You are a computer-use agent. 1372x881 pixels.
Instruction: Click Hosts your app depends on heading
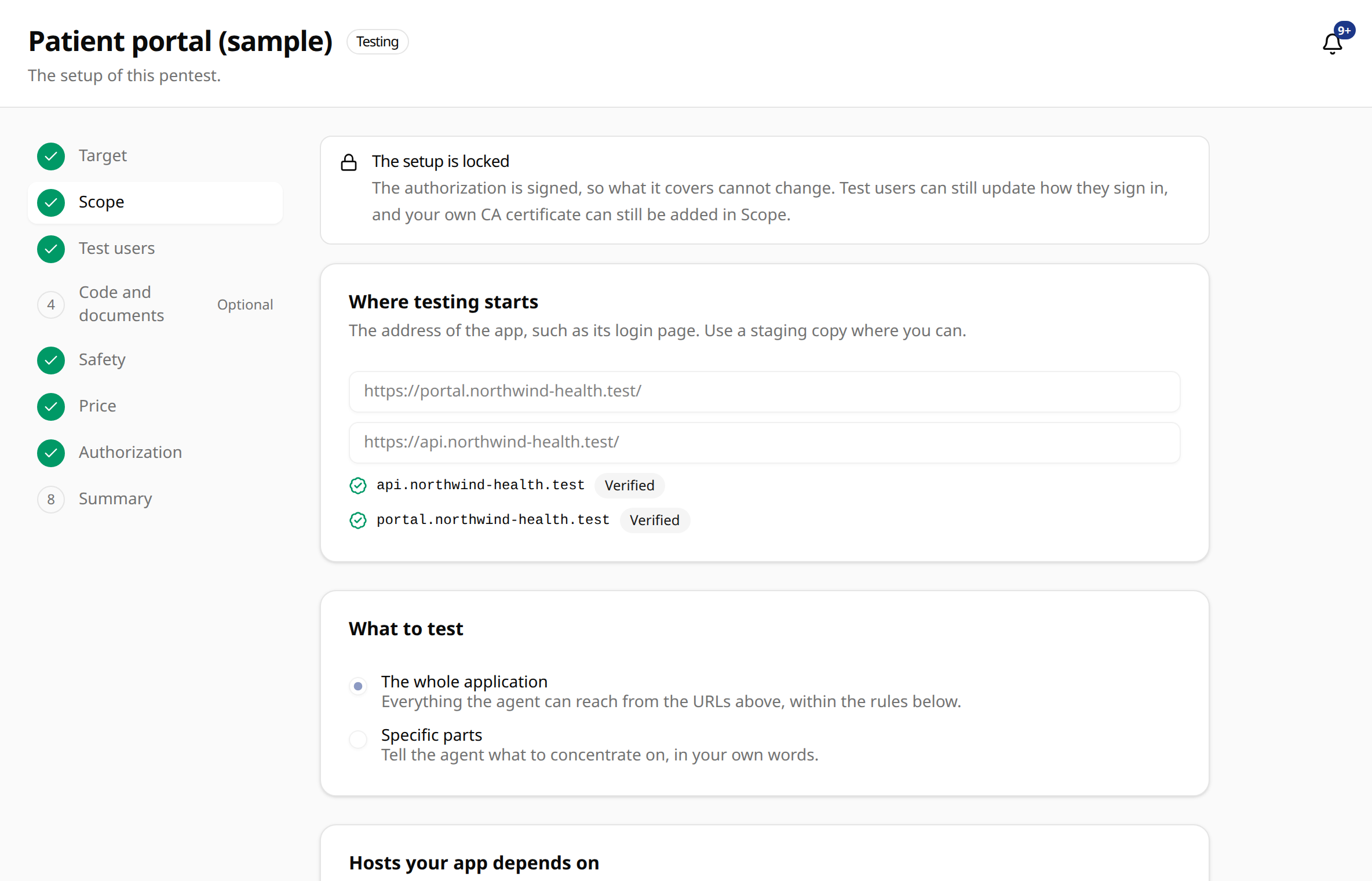click(x=474, y=863)
